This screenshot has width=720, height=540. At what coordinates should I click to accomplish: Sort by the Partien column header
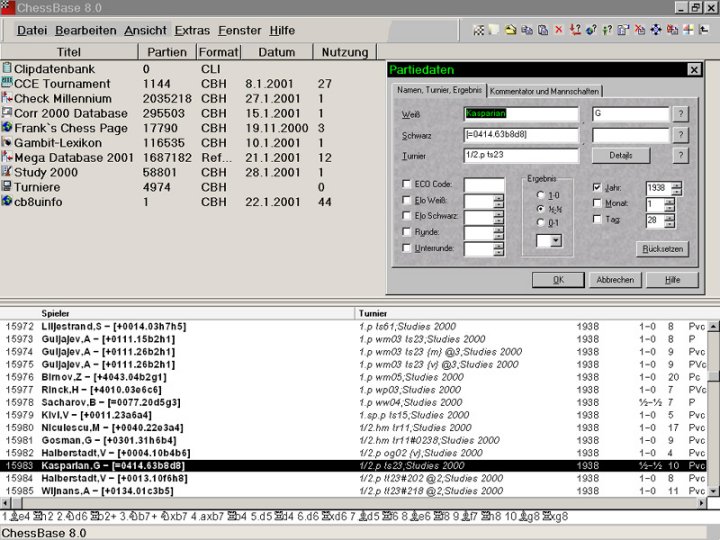click(x=167, y=52)
